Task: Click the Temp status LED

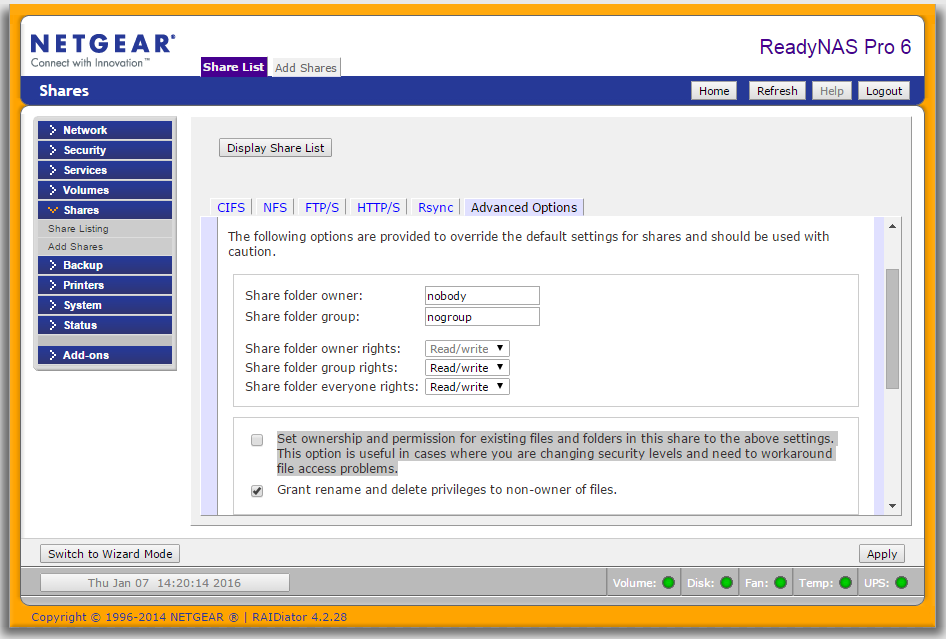Action: (844, 582)
